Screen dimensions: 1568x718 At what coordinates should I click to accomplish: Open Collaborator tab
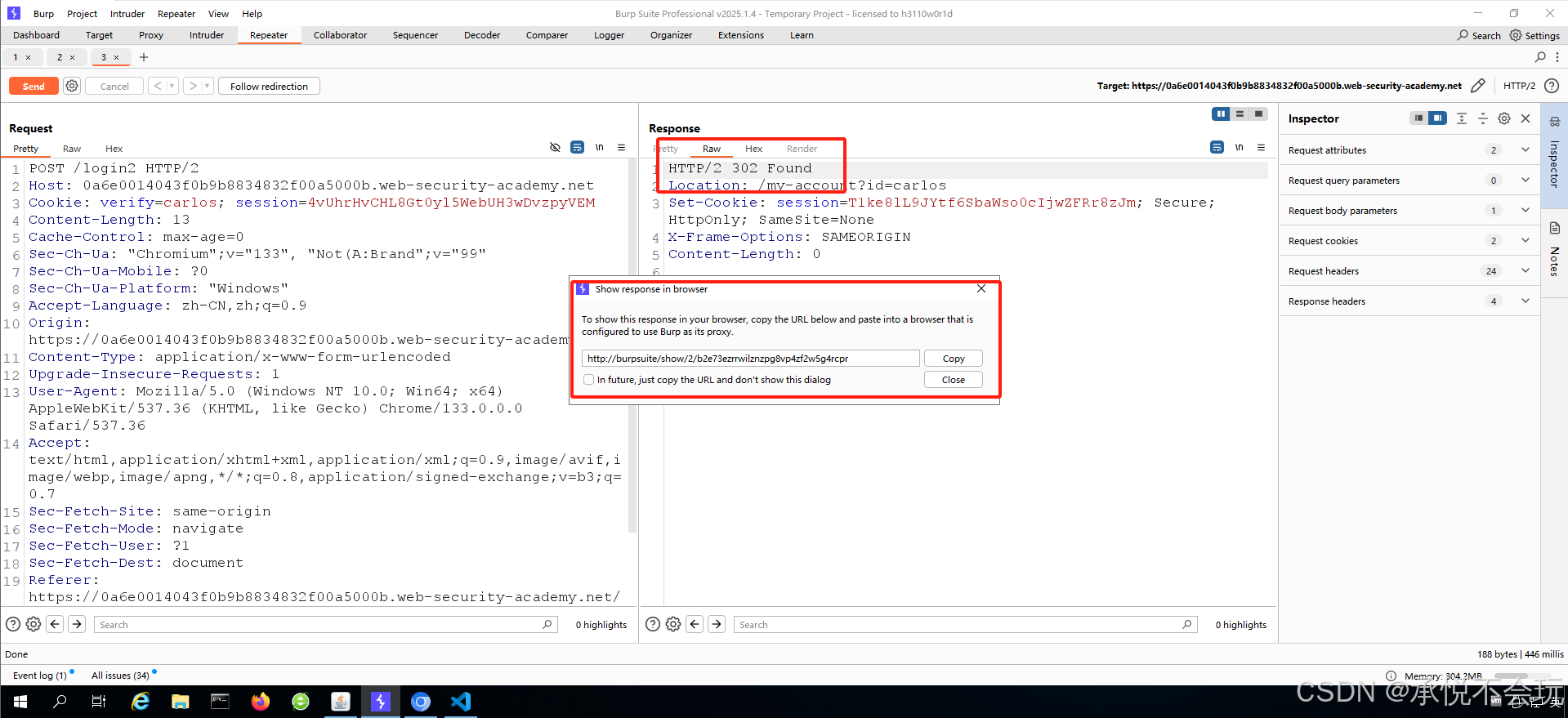[x=340, y=35]
